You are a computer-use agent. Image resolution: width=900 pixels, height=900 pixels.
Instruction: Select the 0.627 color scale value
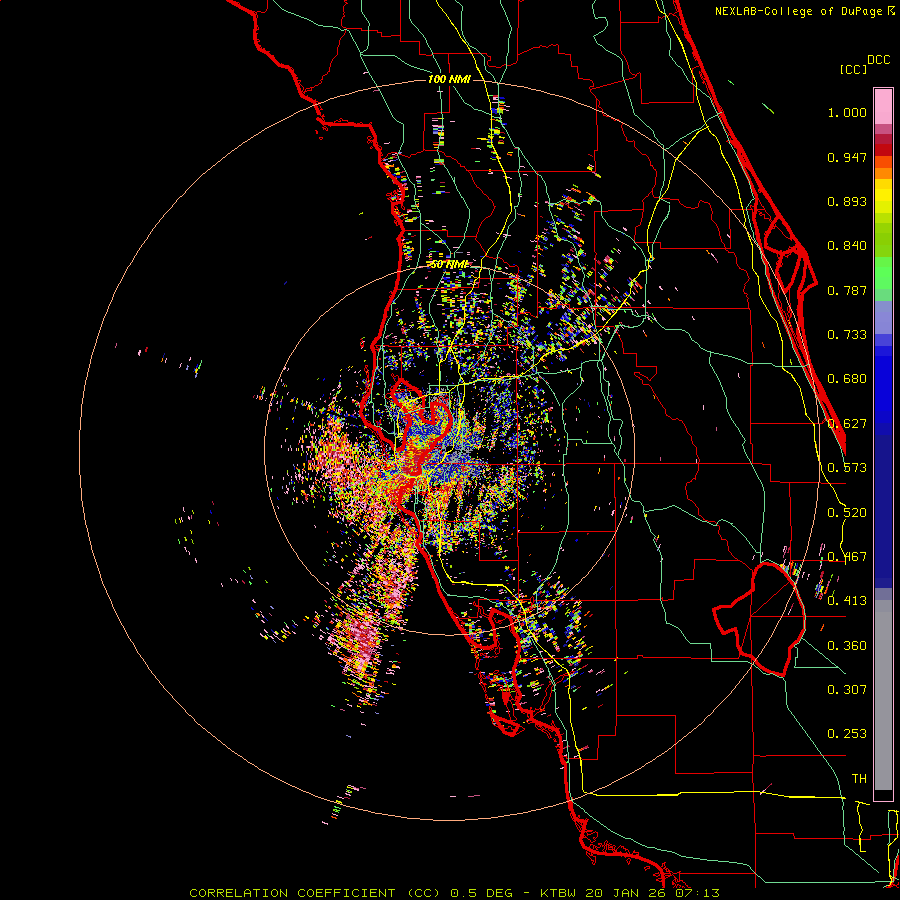(x=847, y=424)
